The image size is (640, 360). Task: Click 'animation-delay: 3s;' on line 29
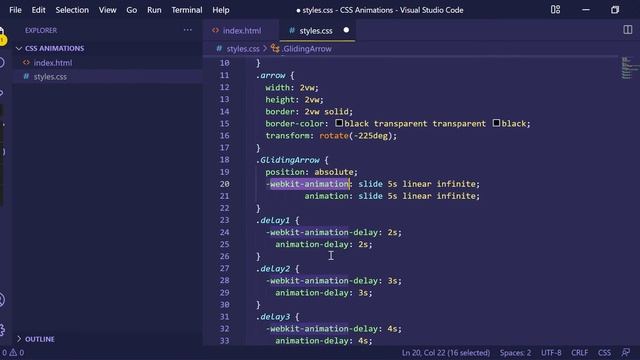[x=324, y=293]
